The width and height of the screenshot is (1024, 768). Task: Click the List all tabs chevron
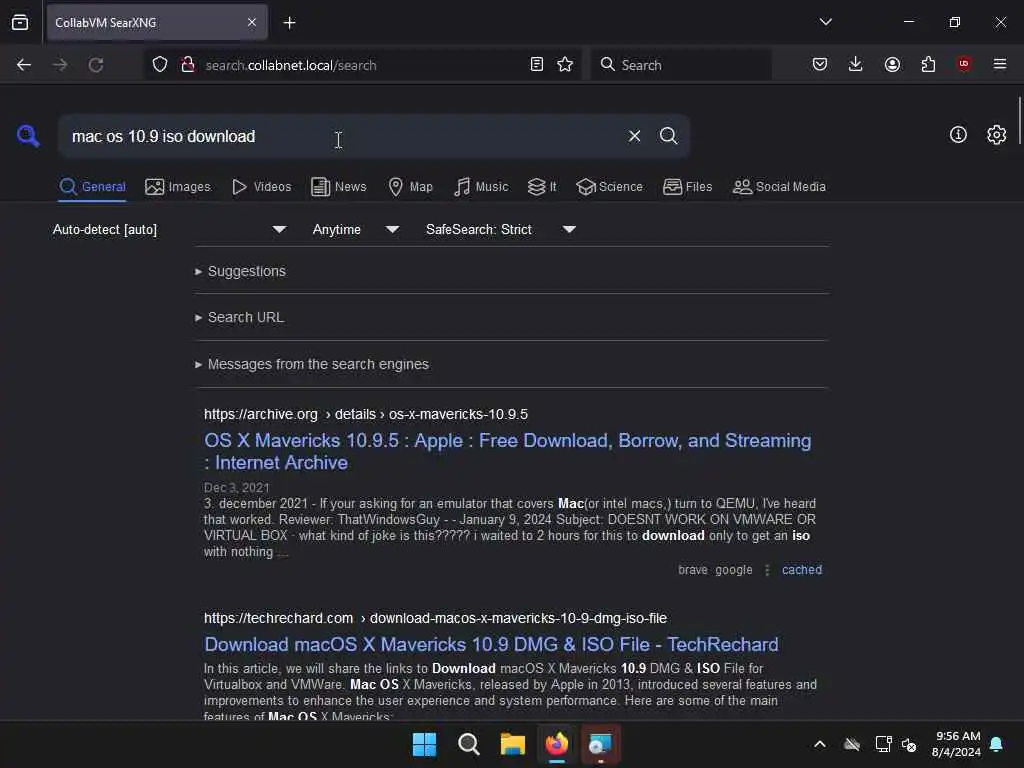825,22
